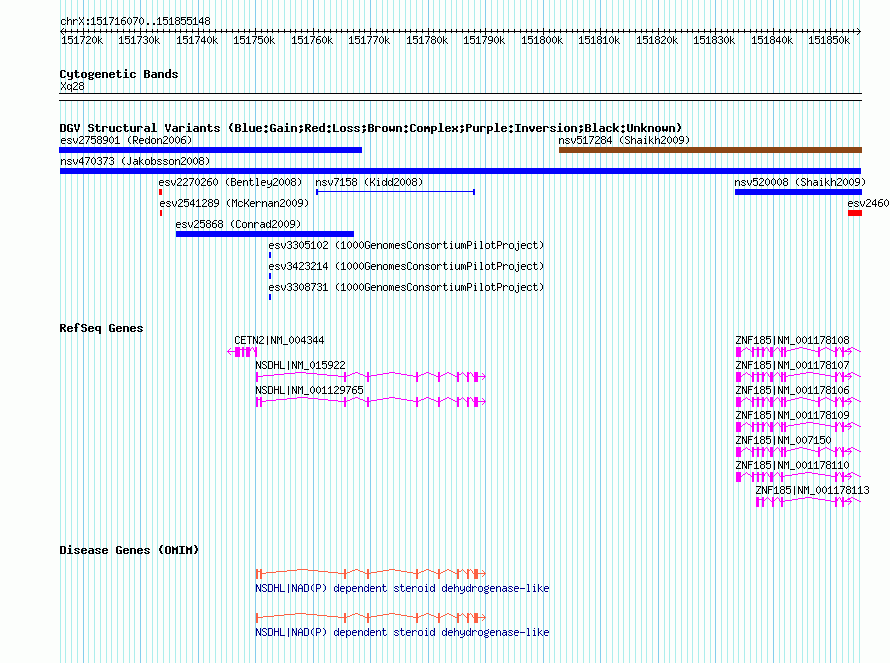Click the ZNF185 NM_001178113 transcript glyph

click(x=809, y=502)
